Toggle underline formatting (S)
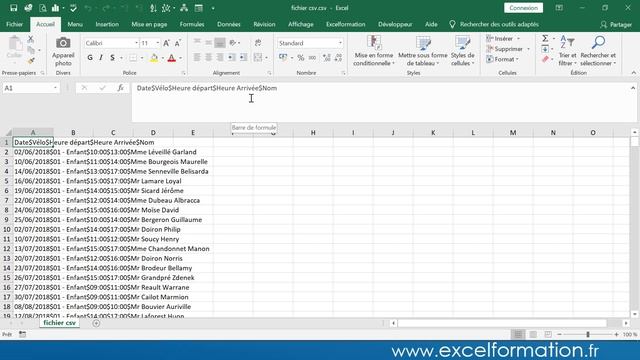 [112, 58]
